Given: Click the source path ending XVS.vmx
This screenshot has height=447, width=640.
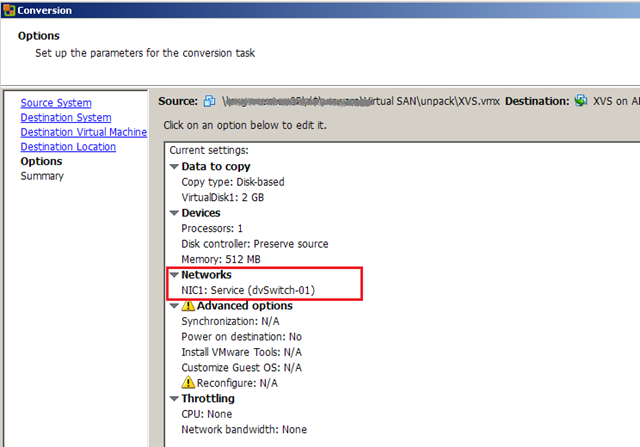Looking at the screenshot, I should pos(361,101).
